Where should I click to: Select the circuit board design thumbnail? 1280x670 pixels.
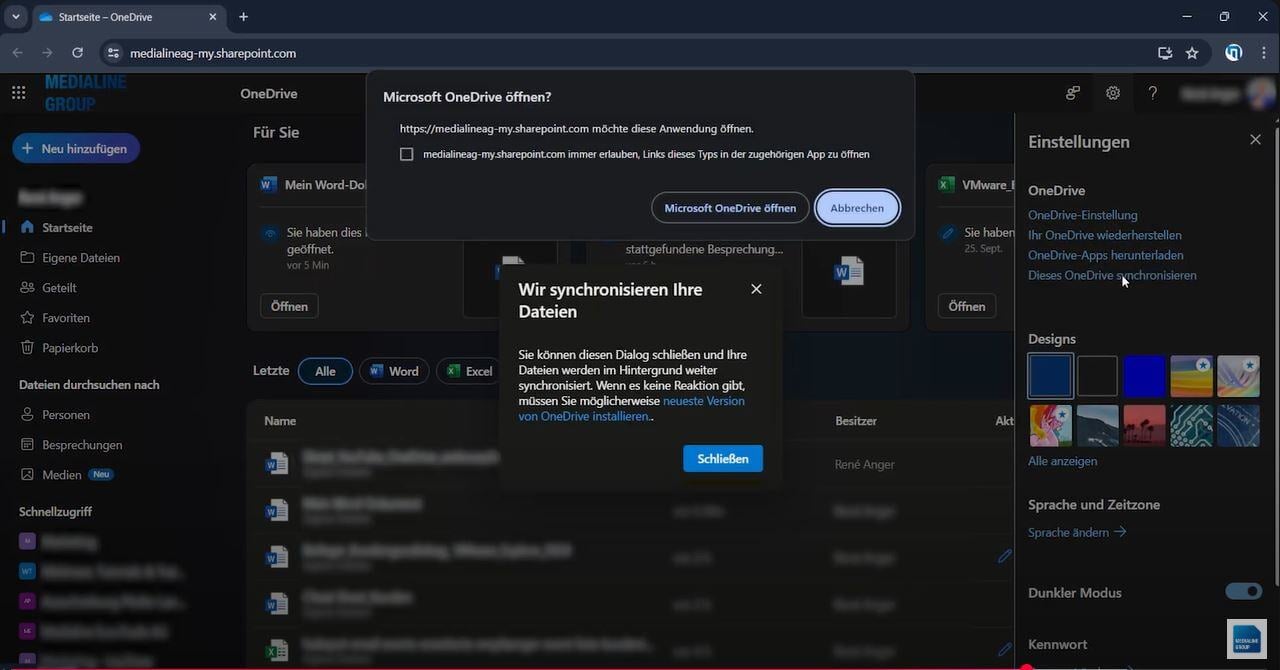pyautogui.click(x=1191, y=425)
